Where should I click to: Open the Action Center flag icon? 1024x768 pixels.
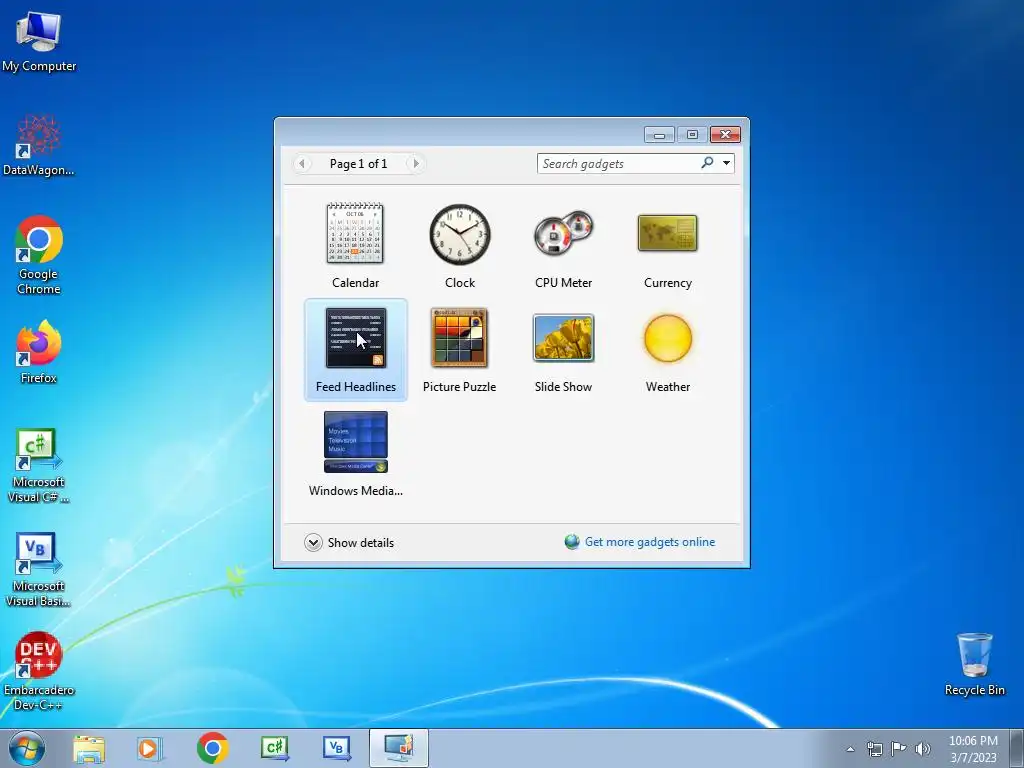click(x=899, y=749)
